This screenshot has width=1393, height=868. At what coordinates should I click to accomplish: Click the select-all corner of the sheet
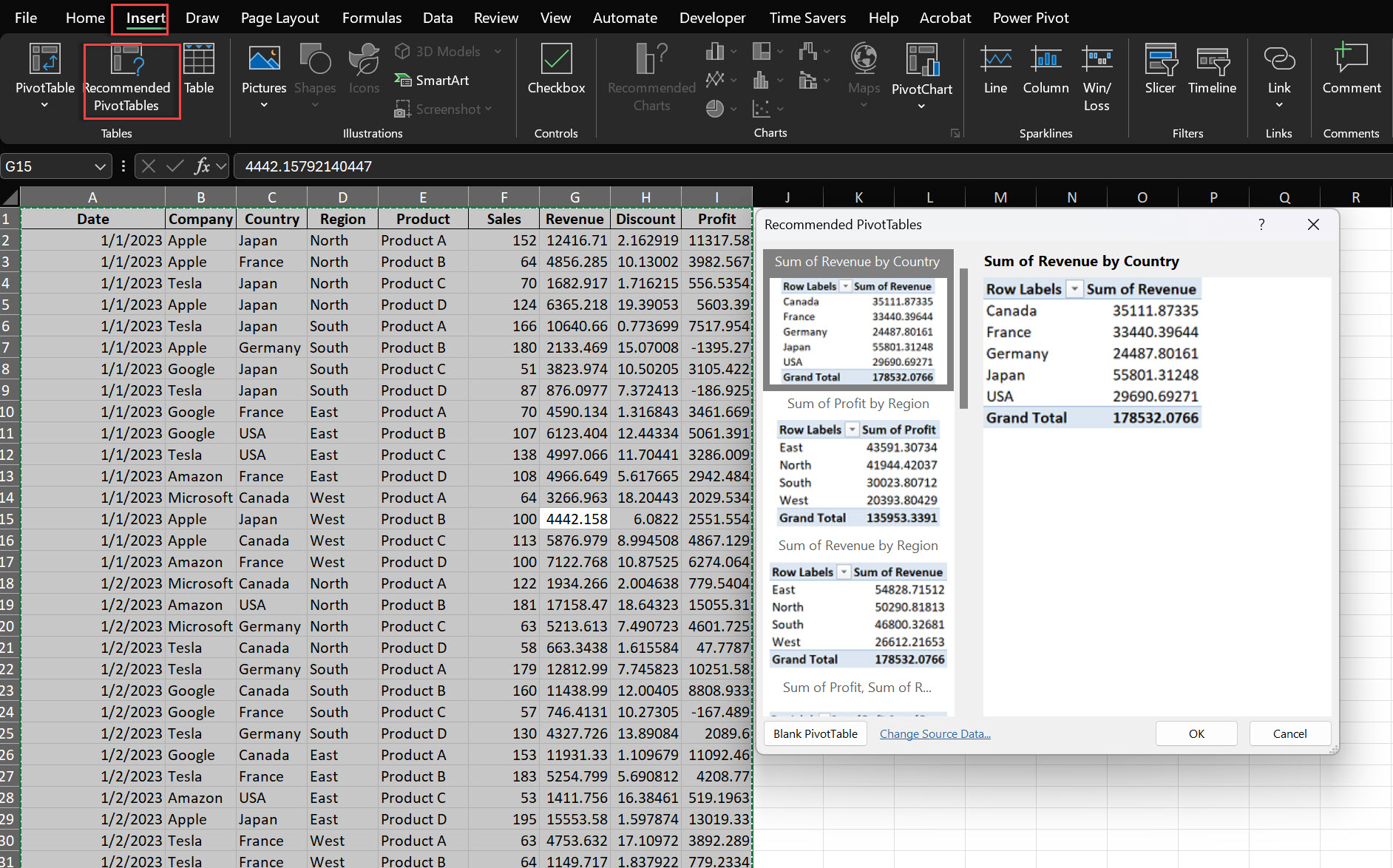(10, 197)
